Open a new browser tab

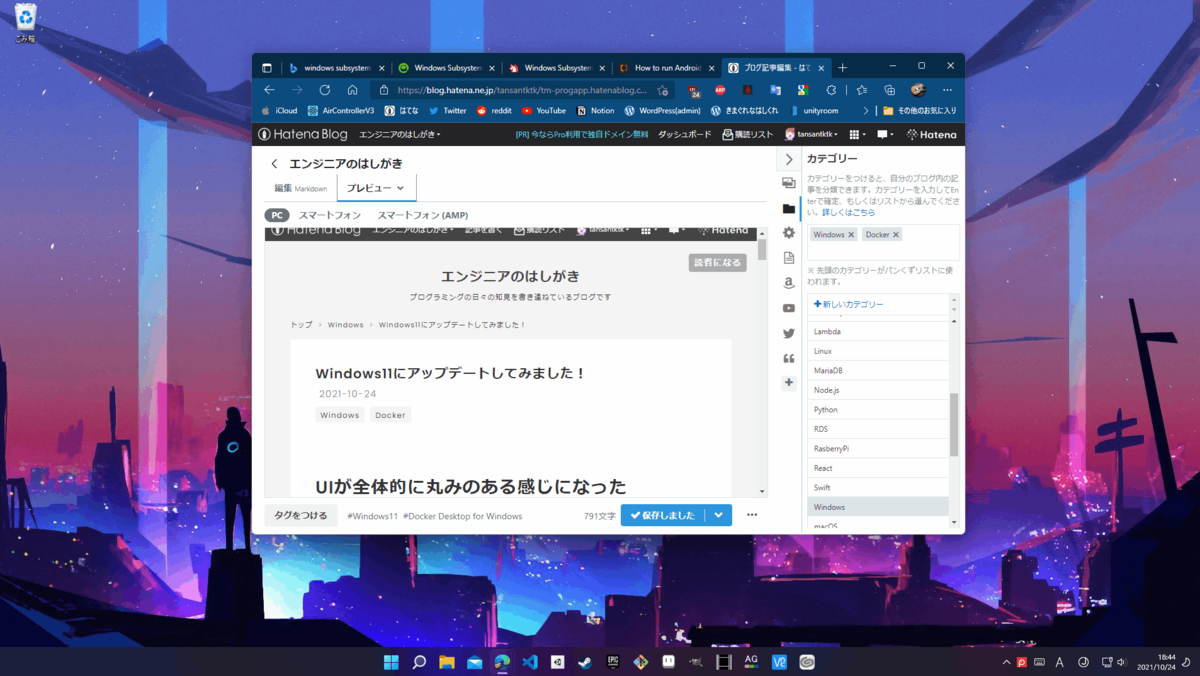(x=842, y=68)
